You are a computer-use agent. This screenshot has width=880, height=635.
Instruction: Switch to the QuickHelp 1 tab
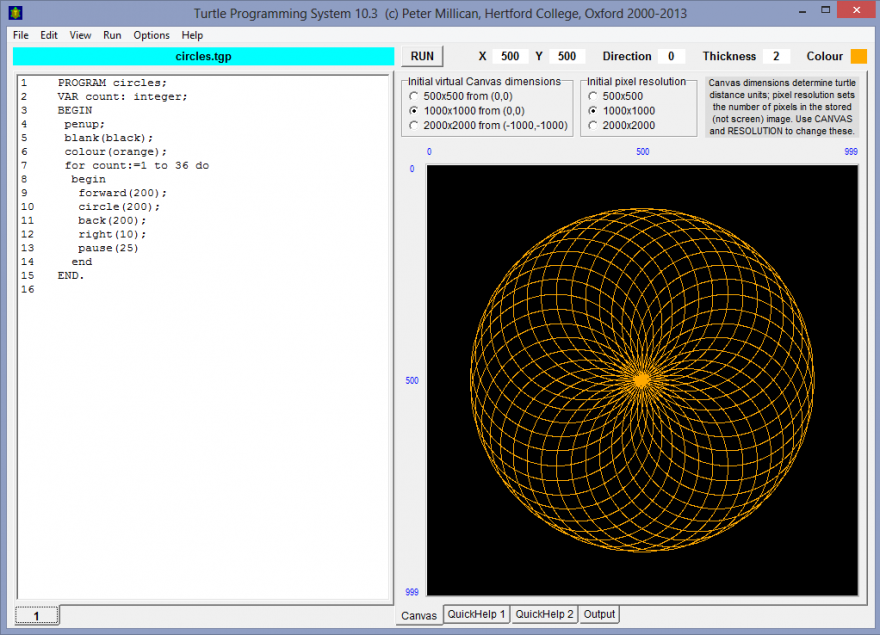point(477,614)
